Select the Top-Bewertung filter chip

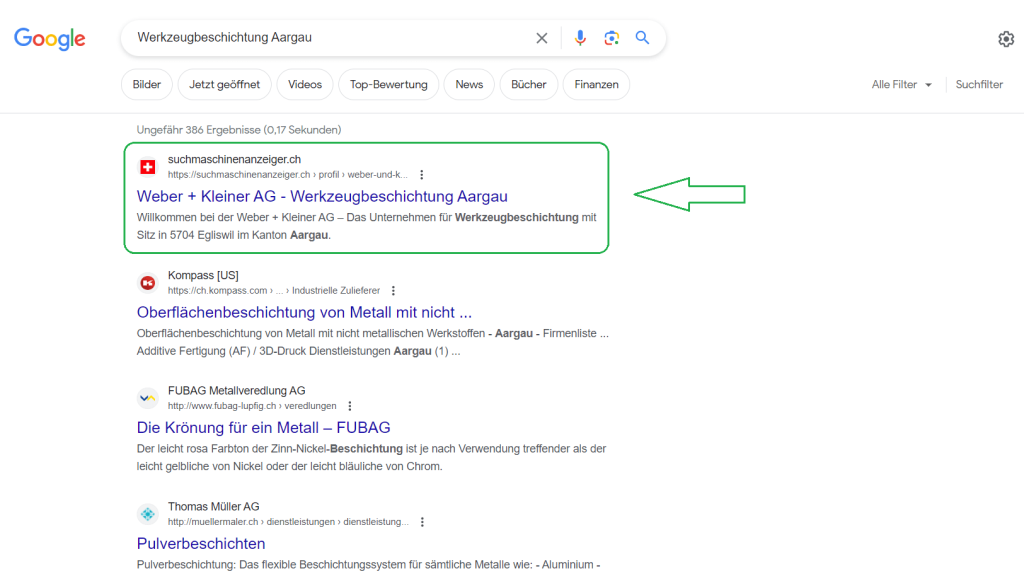point(389,84)
